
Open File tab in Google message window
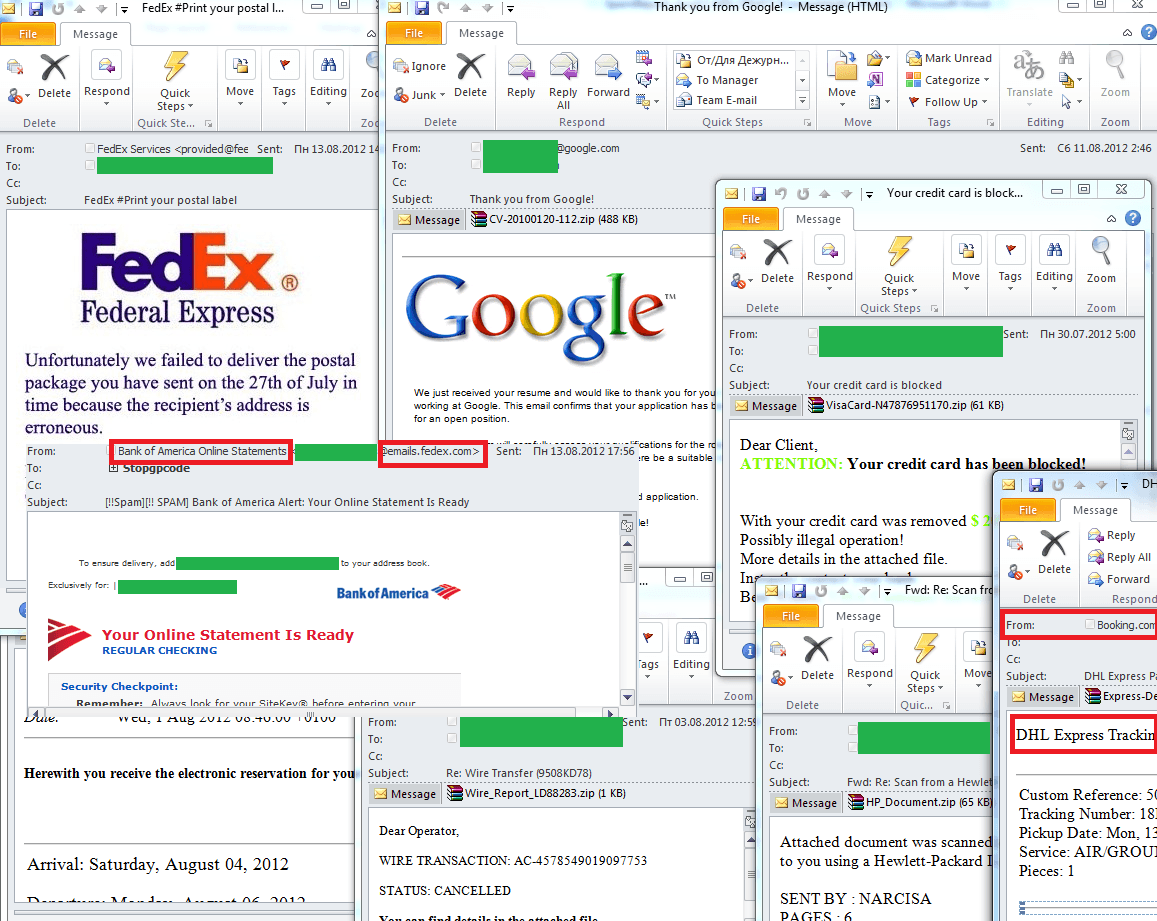[x=414, y=33]
